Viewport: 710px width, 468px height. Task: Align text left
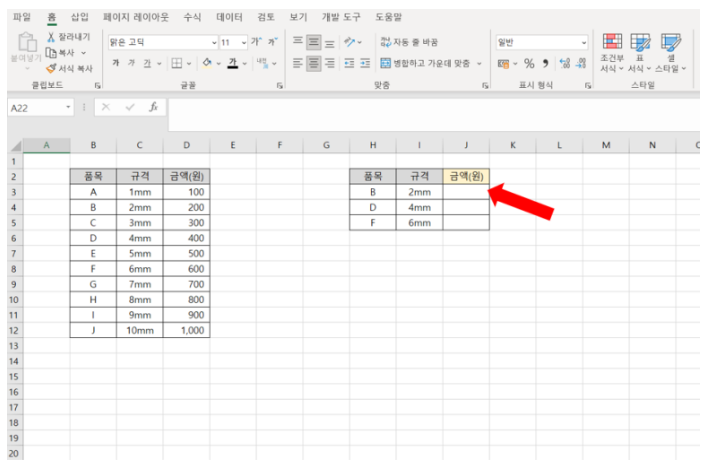297,63
